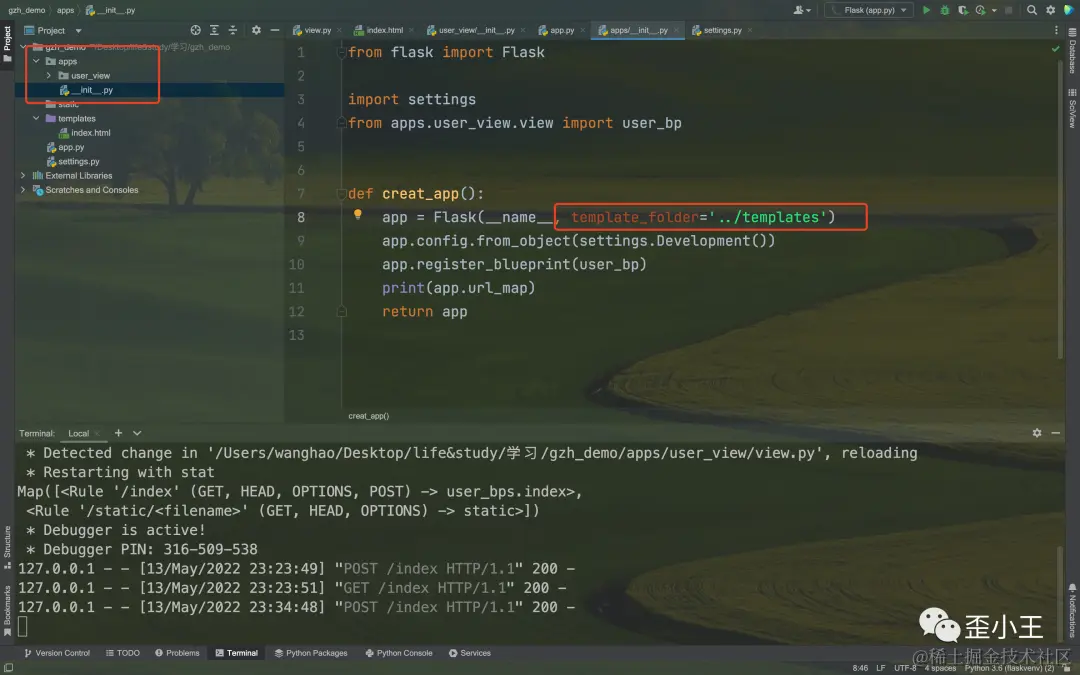This screenshot has height=675, width=1080.
Task: Open Project view mode dropdown arrow
Action: pos(79,31)
